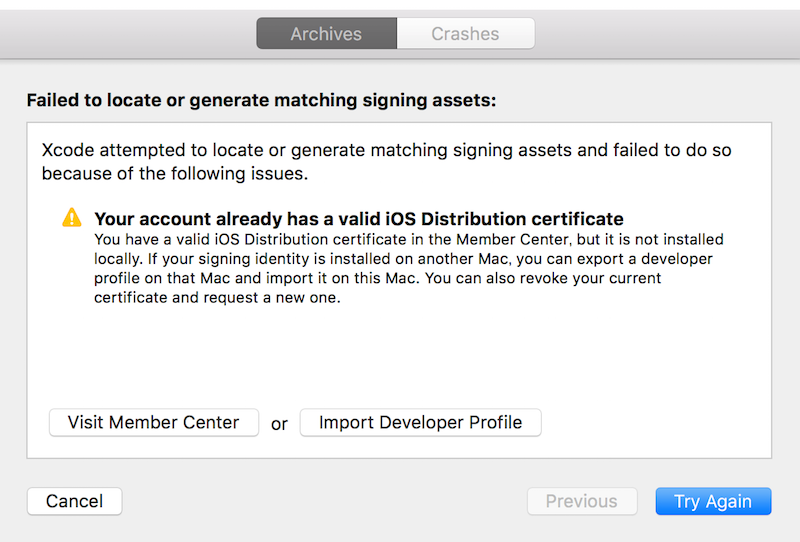Click the bold iOS Distribution certificate title
Image resolution: width=800 pixels, height=542 pixels.
click(358, 219)
